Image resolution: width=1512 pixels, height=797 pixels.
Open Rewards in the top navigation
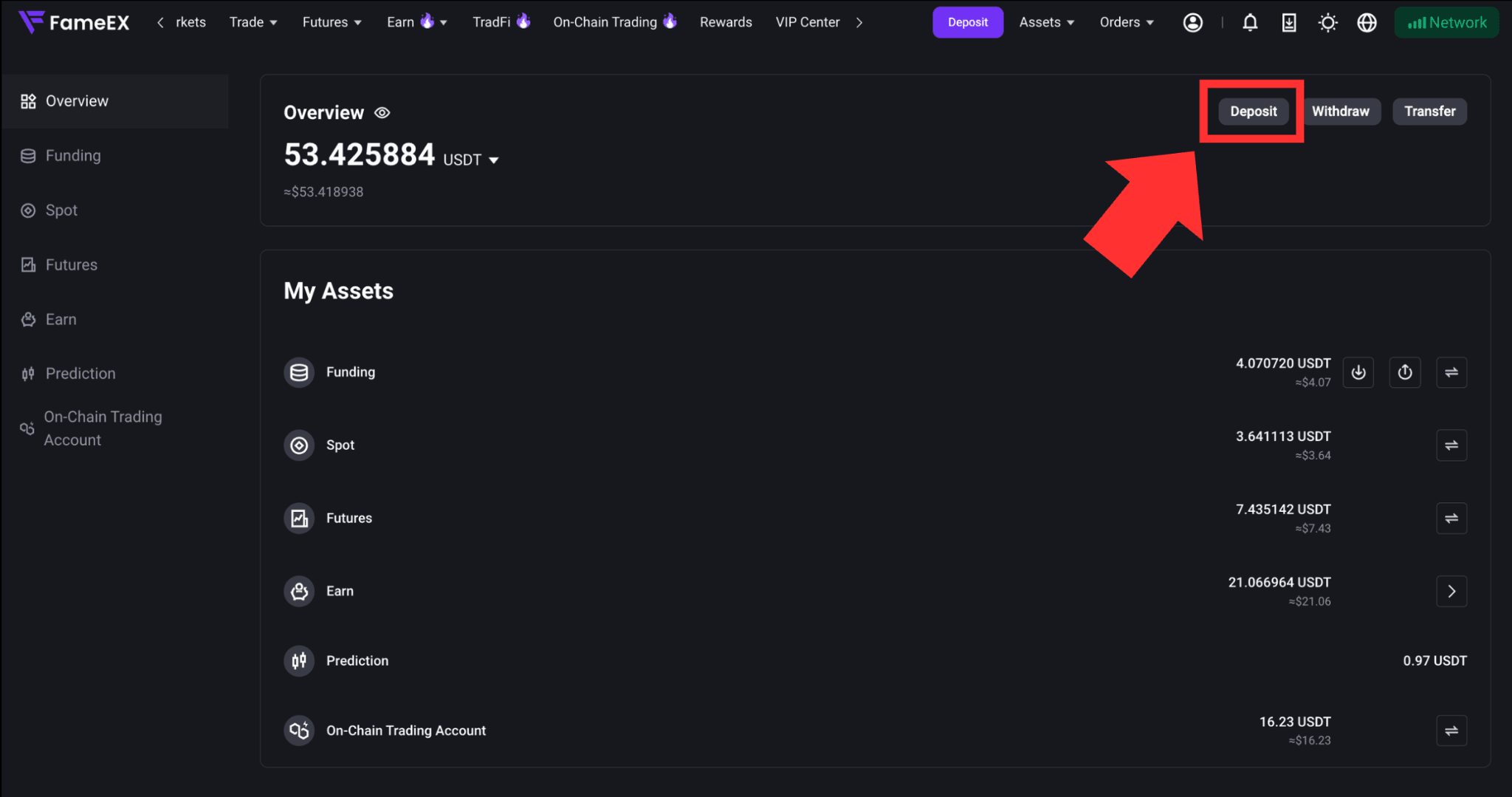click(x=726, y=22)
